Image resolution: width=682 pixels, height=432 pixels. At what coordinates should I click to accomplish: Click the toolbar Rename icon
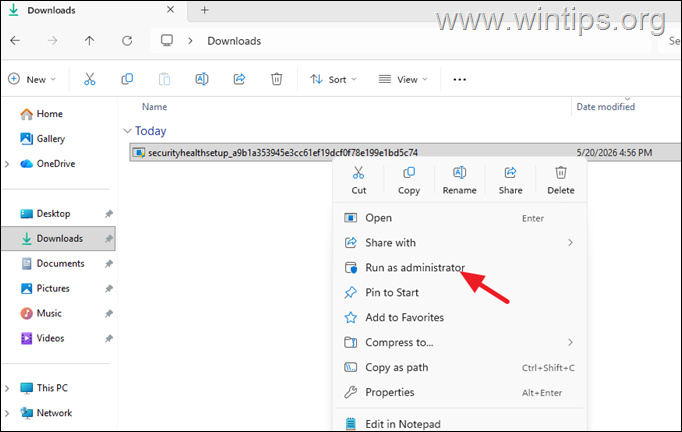[202, 79]
